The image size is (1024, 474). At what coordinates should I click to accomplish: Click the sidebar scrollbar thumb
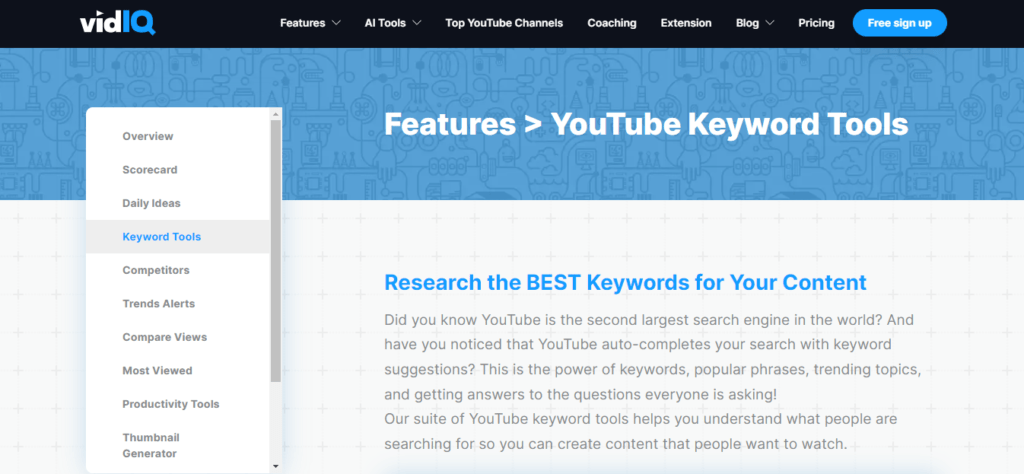(275, 251)
